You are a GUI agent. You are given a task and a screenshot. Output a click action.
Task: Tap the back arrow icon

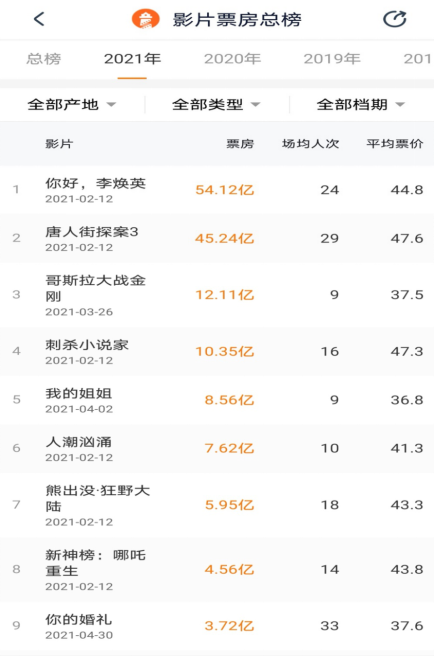click(39, 19)
